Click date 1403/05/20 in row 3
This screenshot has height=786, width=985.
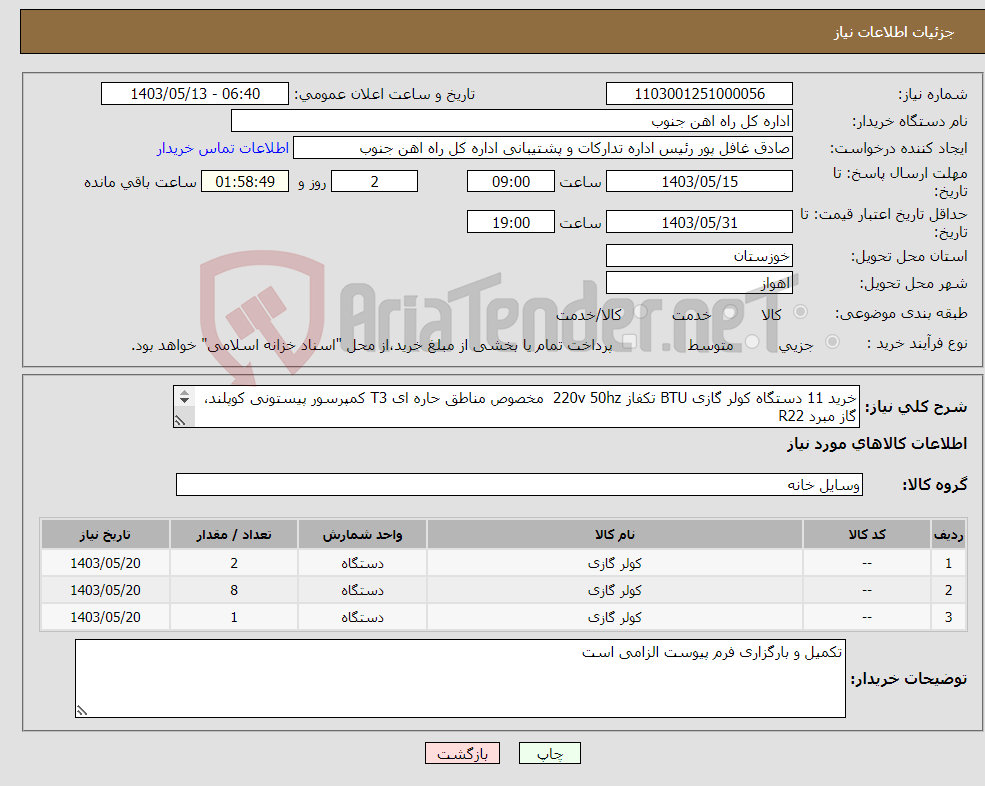click(x=105, y=617)
